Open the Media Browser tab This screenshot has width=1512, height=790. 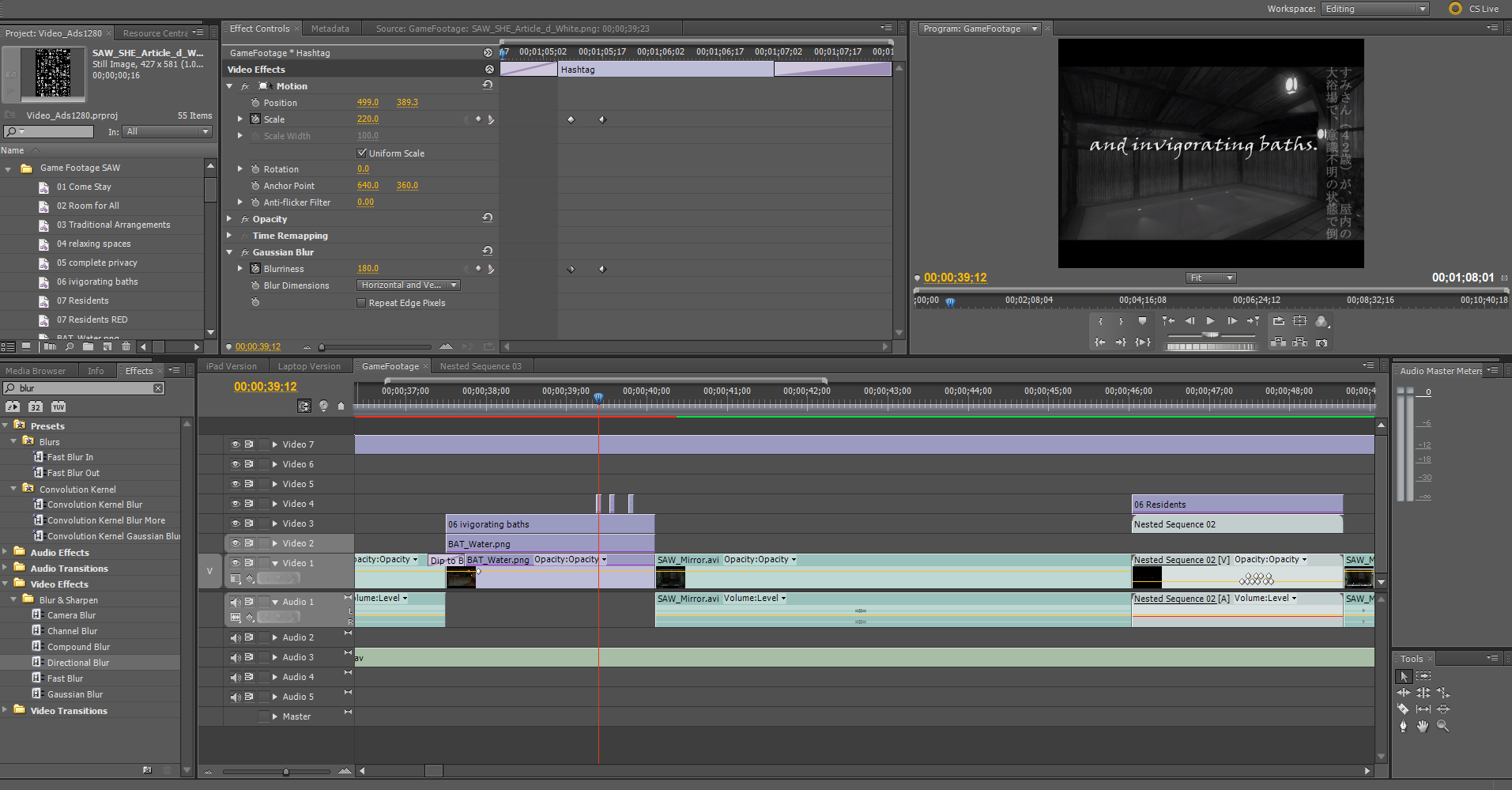pyautogui.click(x=36, y=371)
